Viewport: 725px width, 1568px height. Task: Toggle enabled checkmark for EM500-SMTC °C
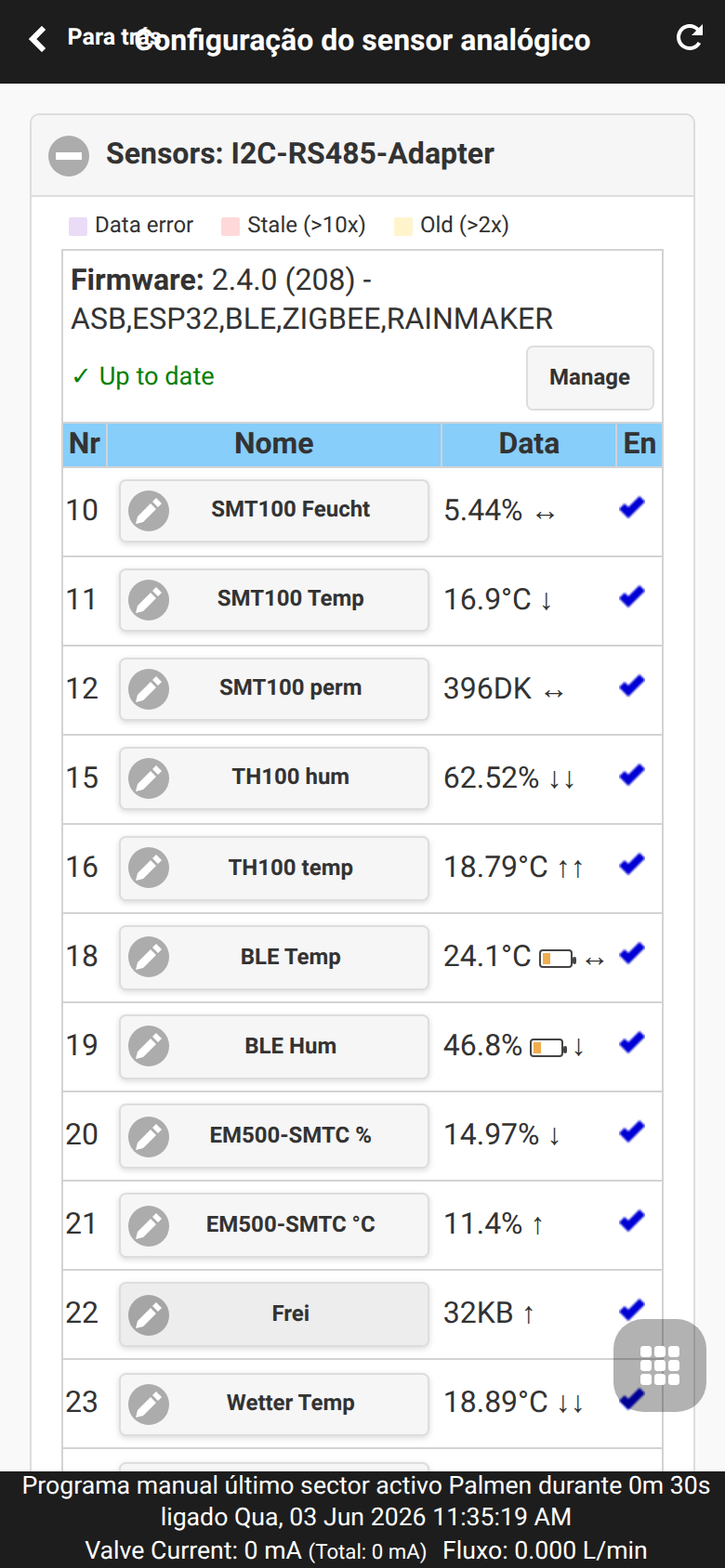pos(632,1221)
